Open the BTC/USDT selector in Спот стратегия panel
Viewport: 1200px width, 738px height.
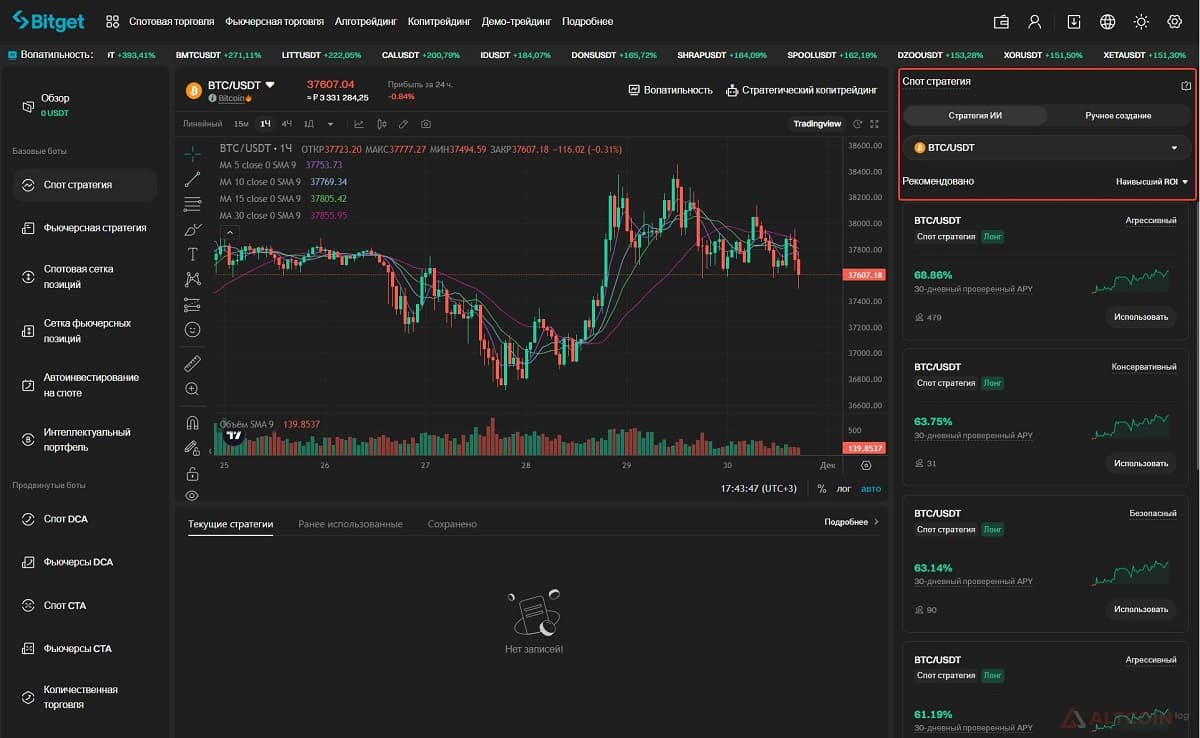[1047, 148]
